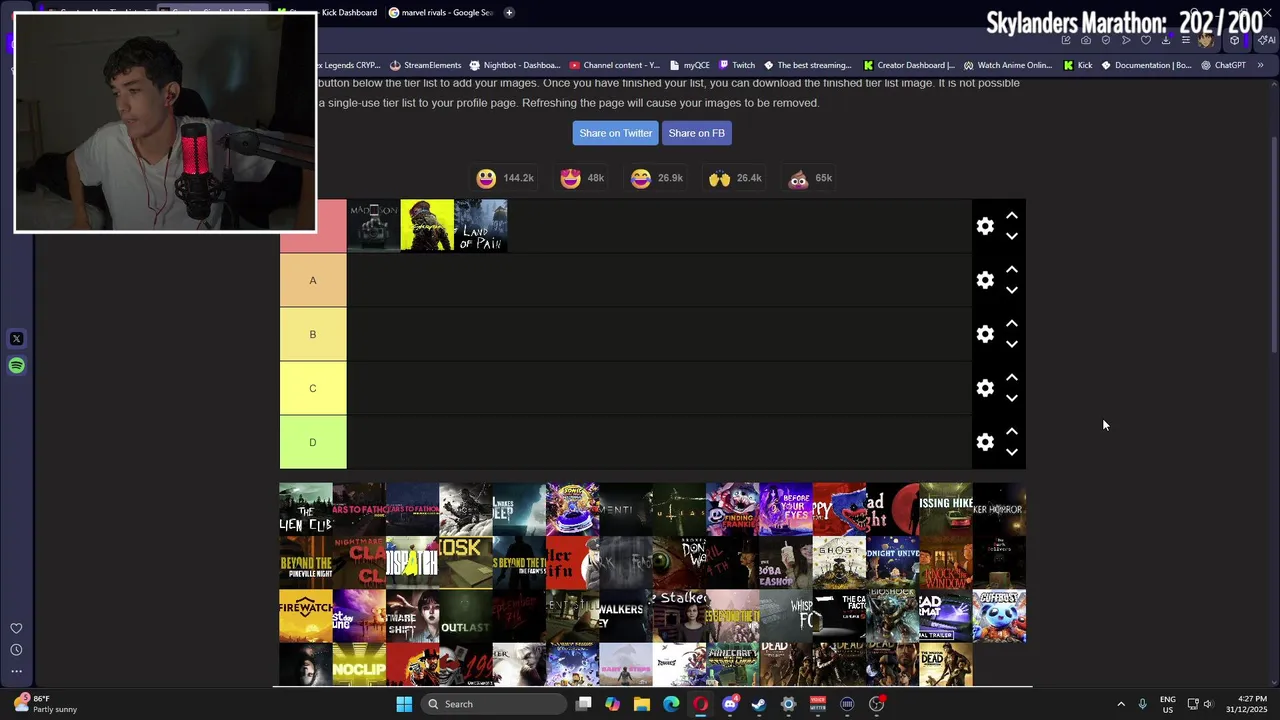
Task: Pick the Finding Frankie thumbnail
Action: pyautogui.click(x=733, y=510)
